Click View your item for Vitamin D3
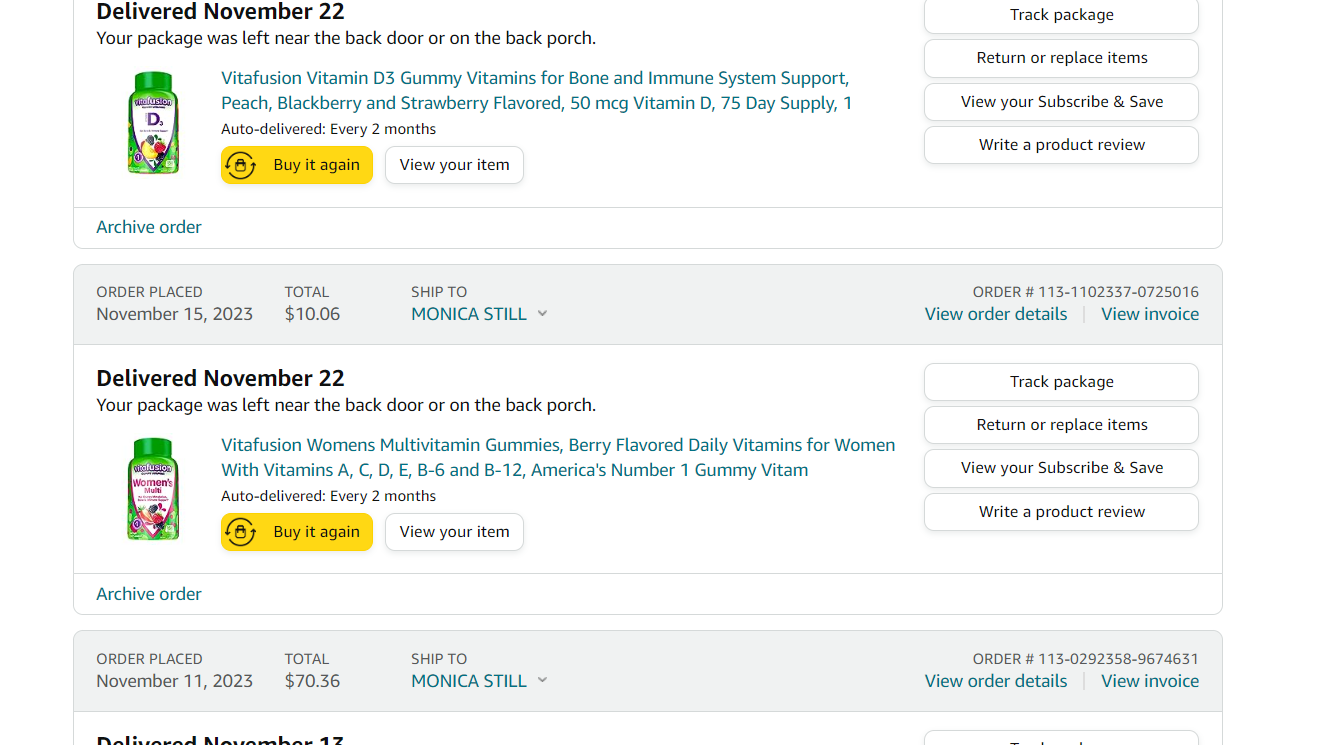Viewport: 1322px width, 745px height. point(454,165)
